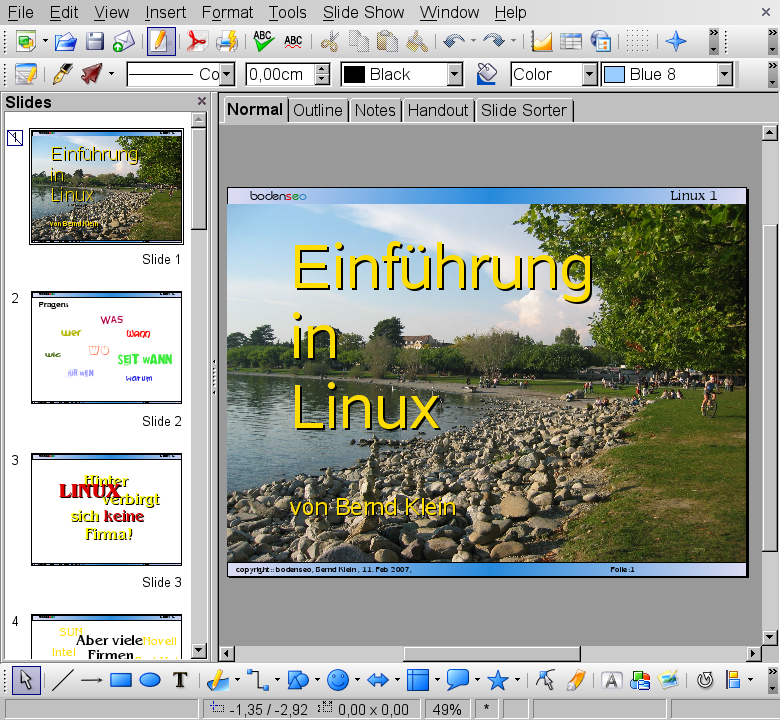Insert a chart
780x720 pixels.
pyautogui.click(x=542, y=41)
